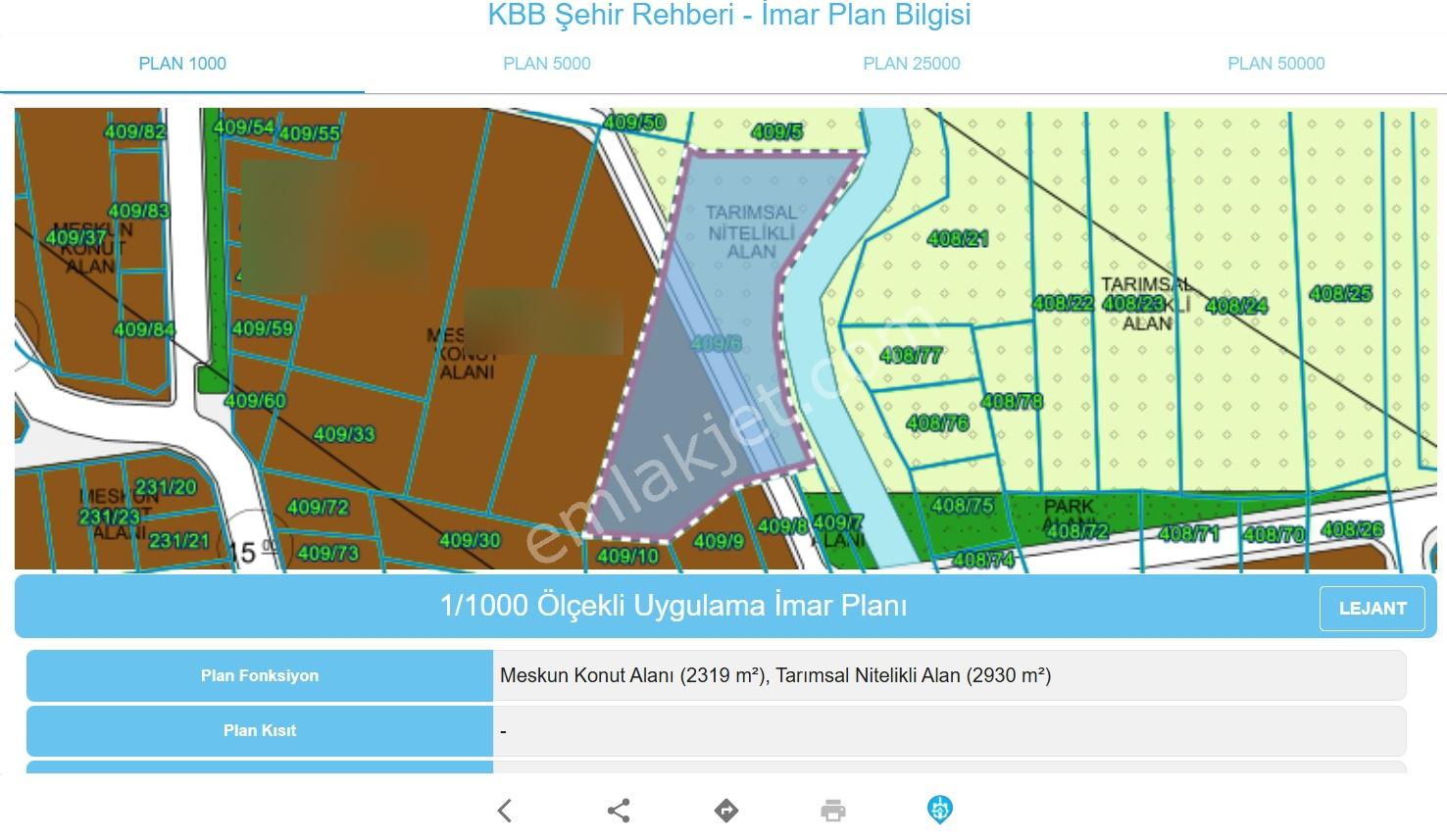Open the PLAN 5000 tab
Screen dimensions: 1447x840
point(547,64)
